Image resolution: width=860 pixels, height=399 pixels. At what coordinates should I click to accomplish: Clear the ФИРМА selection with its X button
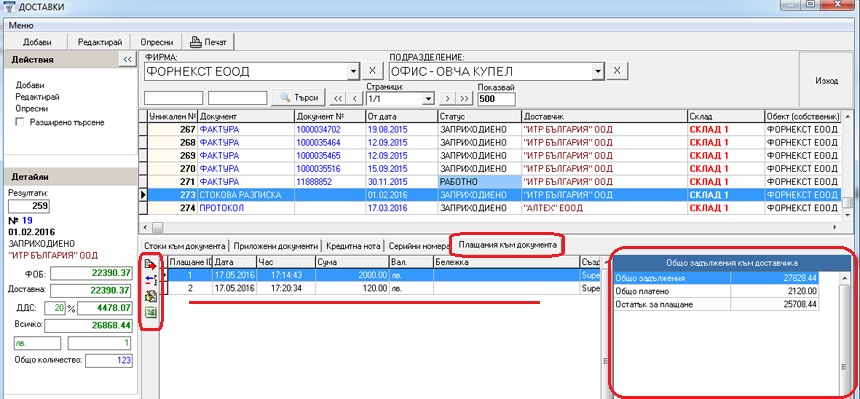[371, 71]
